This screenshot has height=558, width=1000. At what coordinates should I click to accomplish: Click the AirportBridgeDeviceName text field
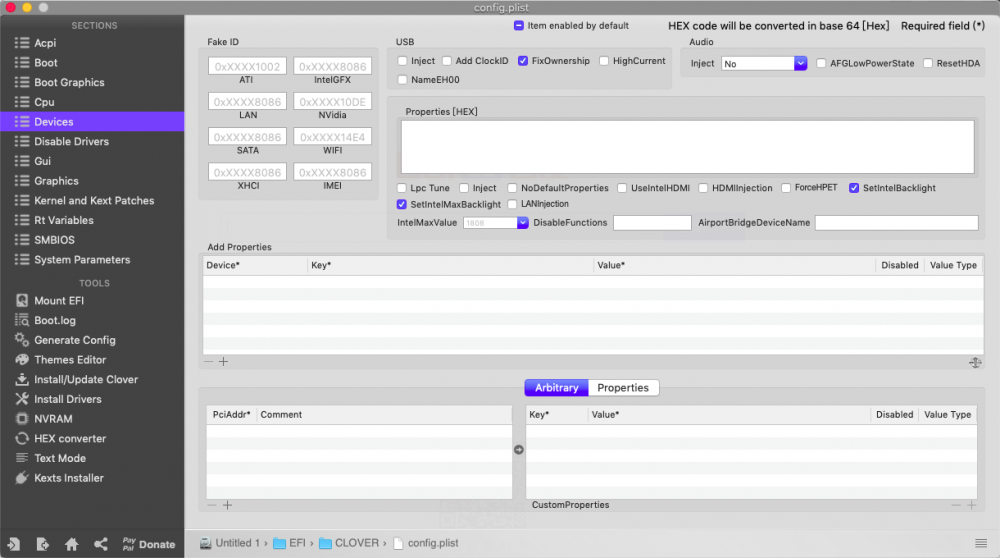coord(896,223)
